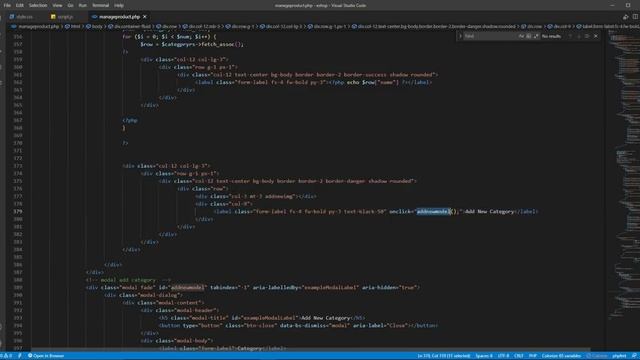Click the open changes icon beside split editor
The height and width of the screenshot is (360, 640).
625,17
